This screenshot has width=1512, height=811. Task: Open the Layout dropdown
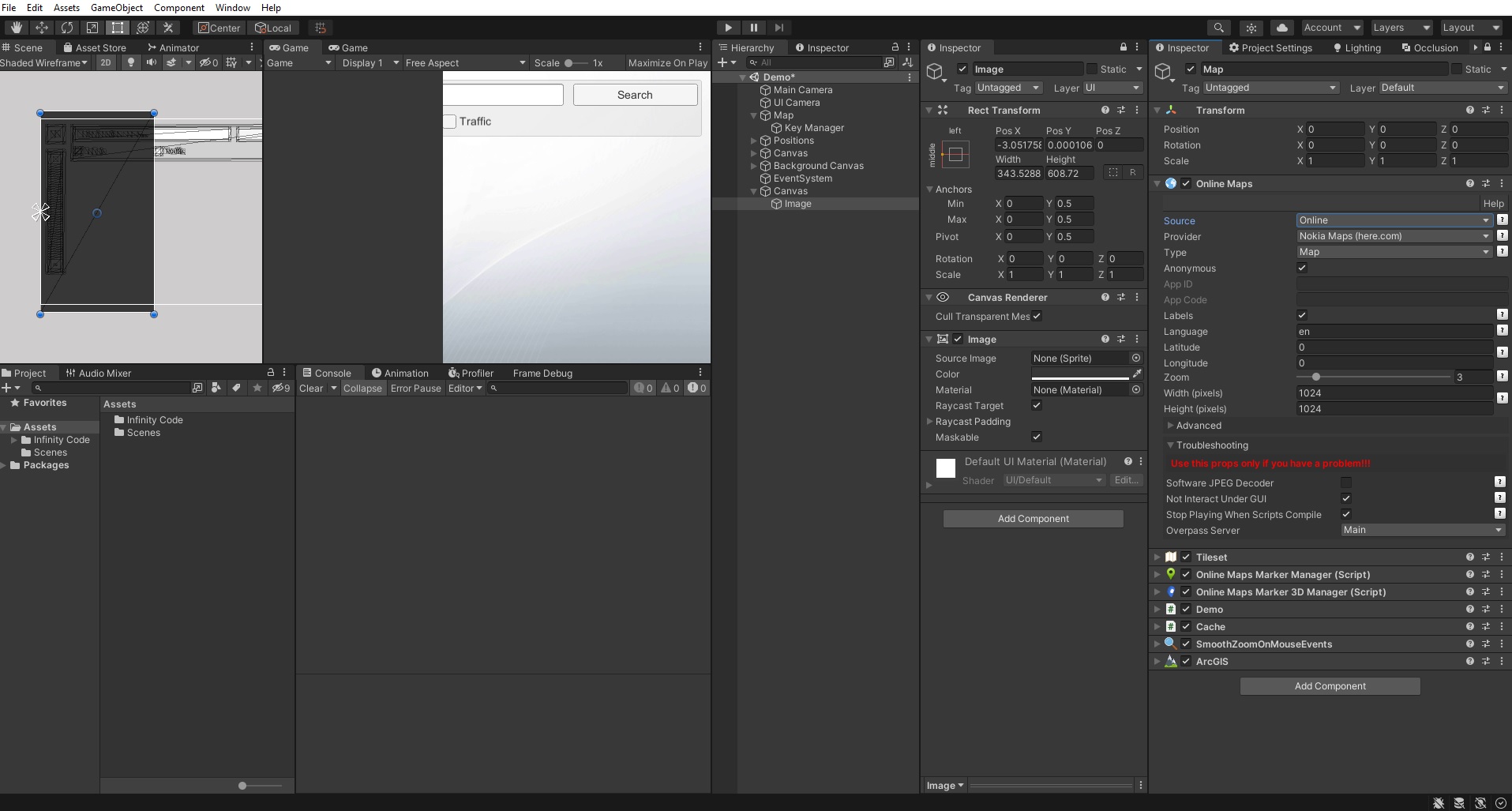[1471, 28]
